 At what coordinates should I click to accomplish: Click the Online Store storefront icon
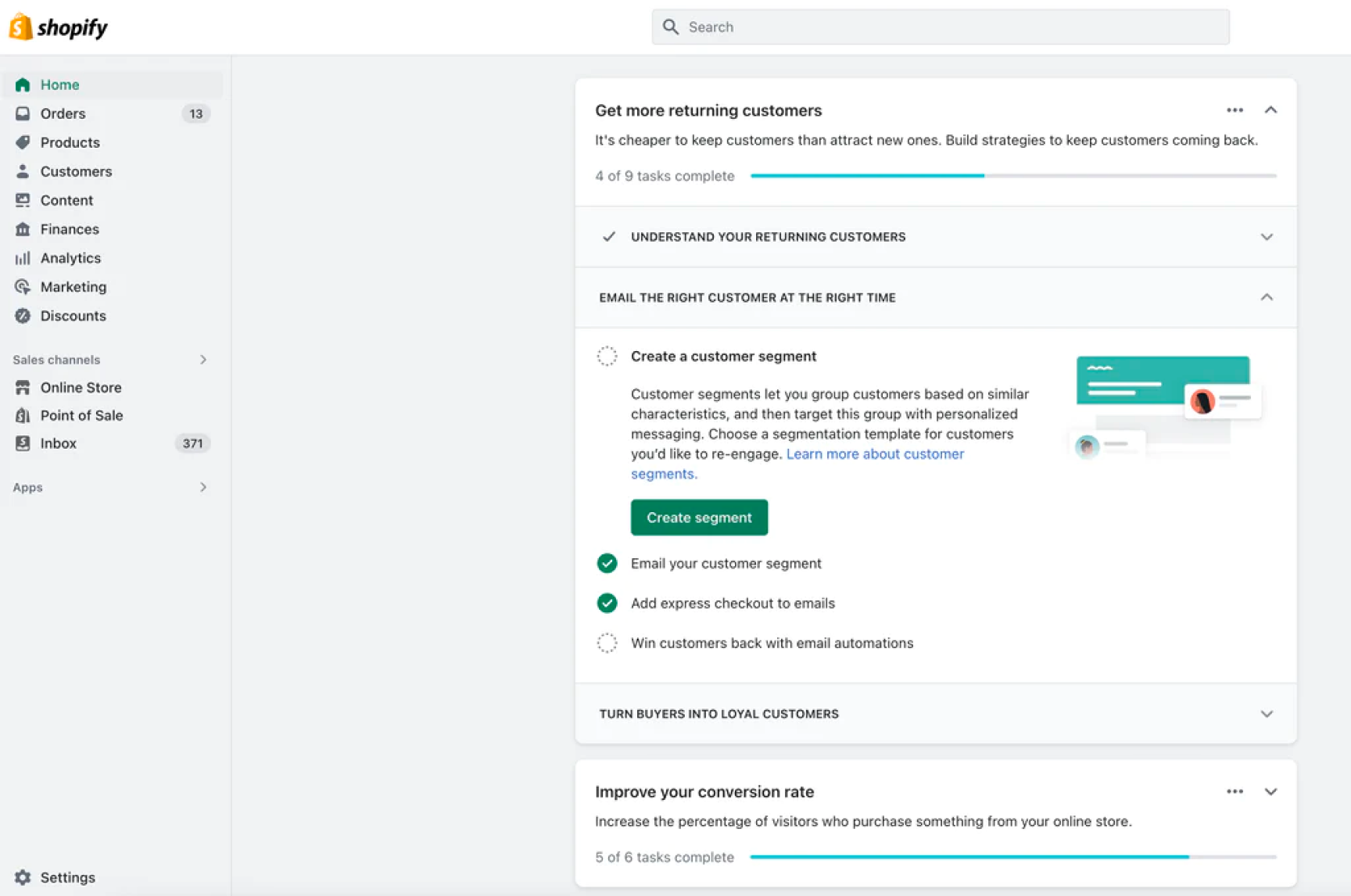[23, 388]
